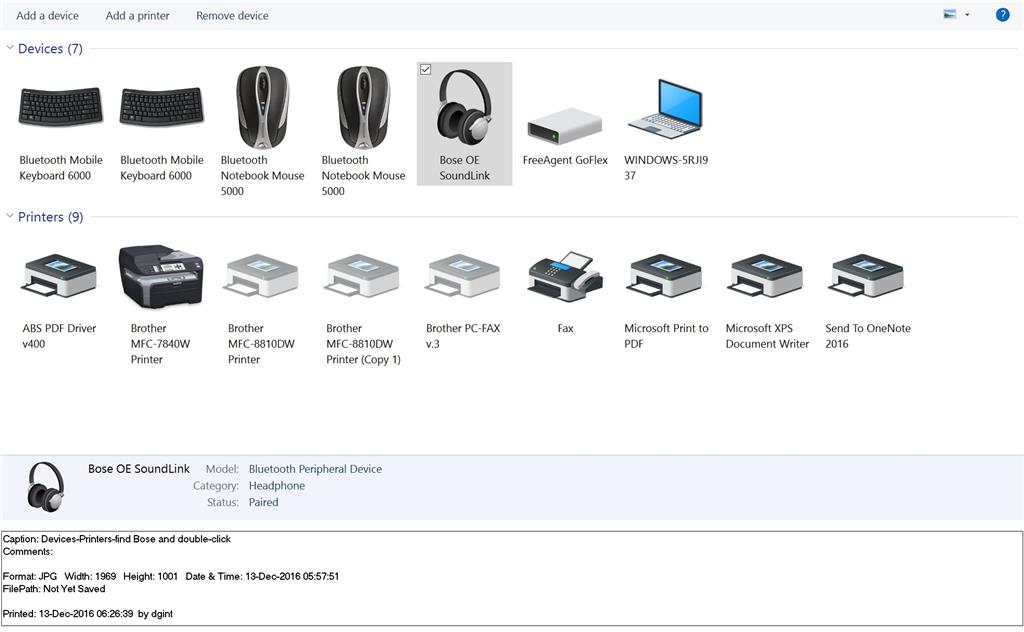Click the Brother PC-FAX v.3 label
Viewport: 1024px width, 632px height.
[463, 336]
